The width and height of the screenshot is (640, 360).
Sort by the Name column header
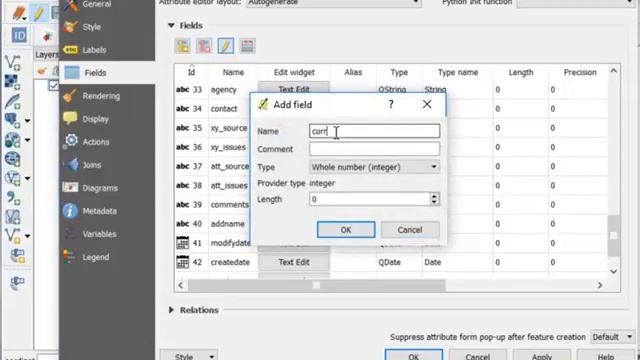(x=233, y=72)
